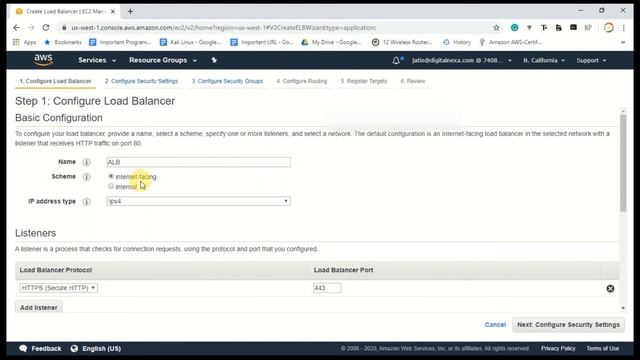The width and height of the screenshot is (640, 360).
Task: Go to 4. Configure Routing tab
Action: click(x=302, y=81)
